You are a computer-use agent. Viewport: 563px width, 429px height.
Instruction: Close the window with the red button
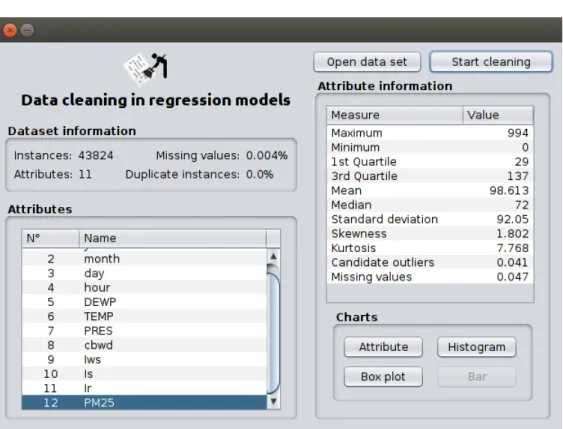tap(10, 30)
